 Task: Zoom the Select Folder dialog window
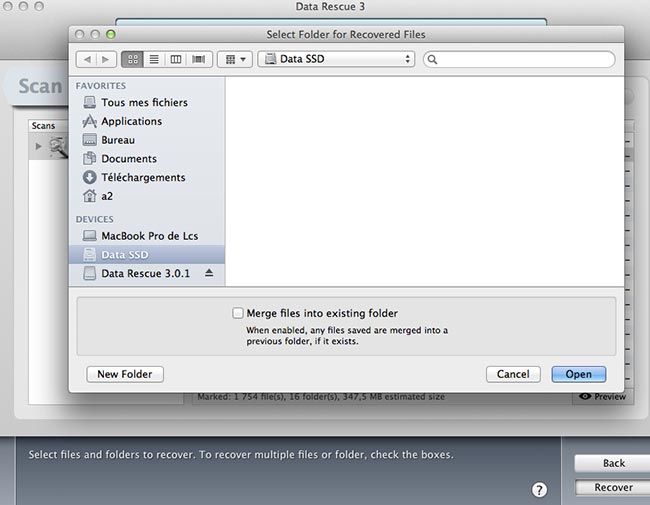click(x=111, y=34)
